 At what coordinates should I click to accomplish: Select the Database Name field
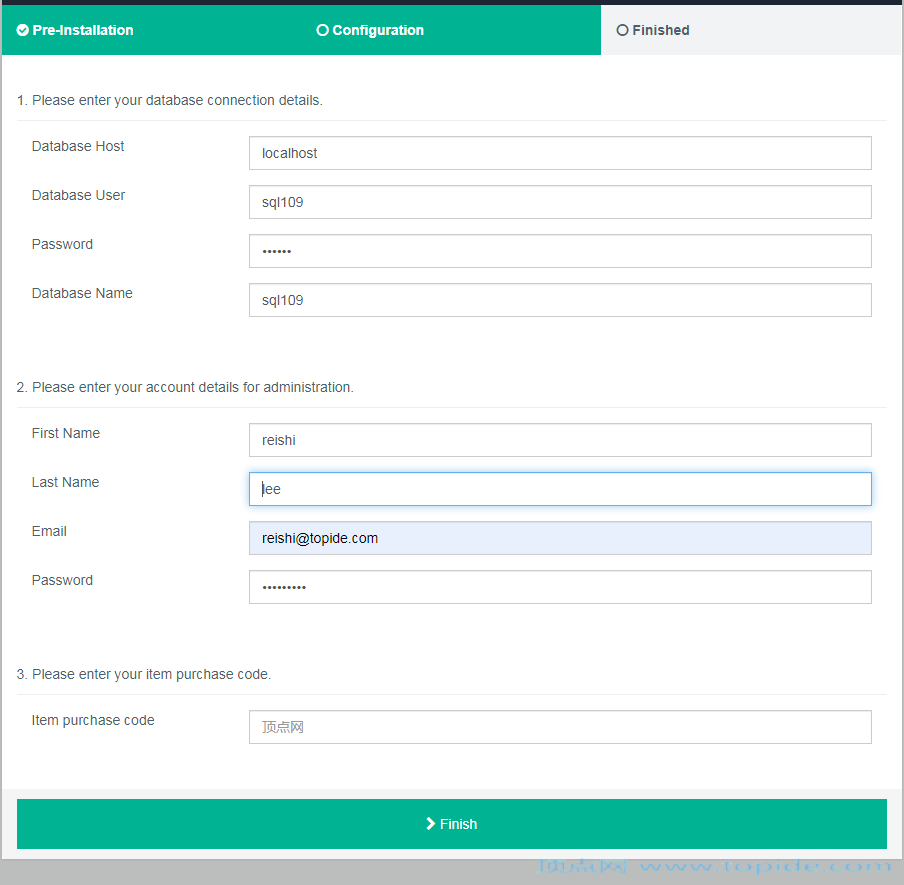[560, 300]
